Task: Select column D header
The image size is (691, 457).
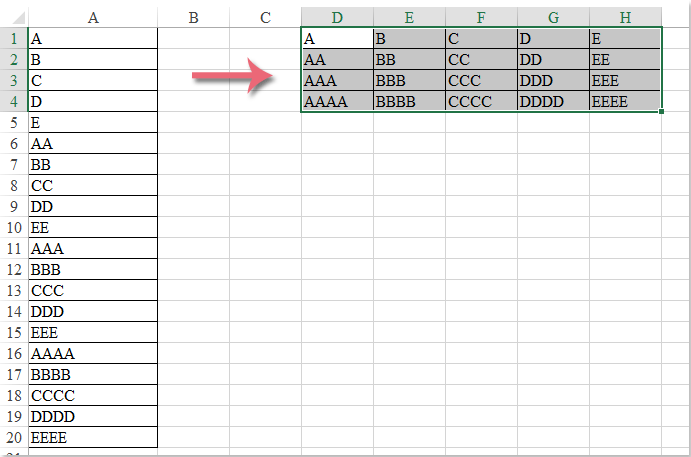Action: coord(338,18)
